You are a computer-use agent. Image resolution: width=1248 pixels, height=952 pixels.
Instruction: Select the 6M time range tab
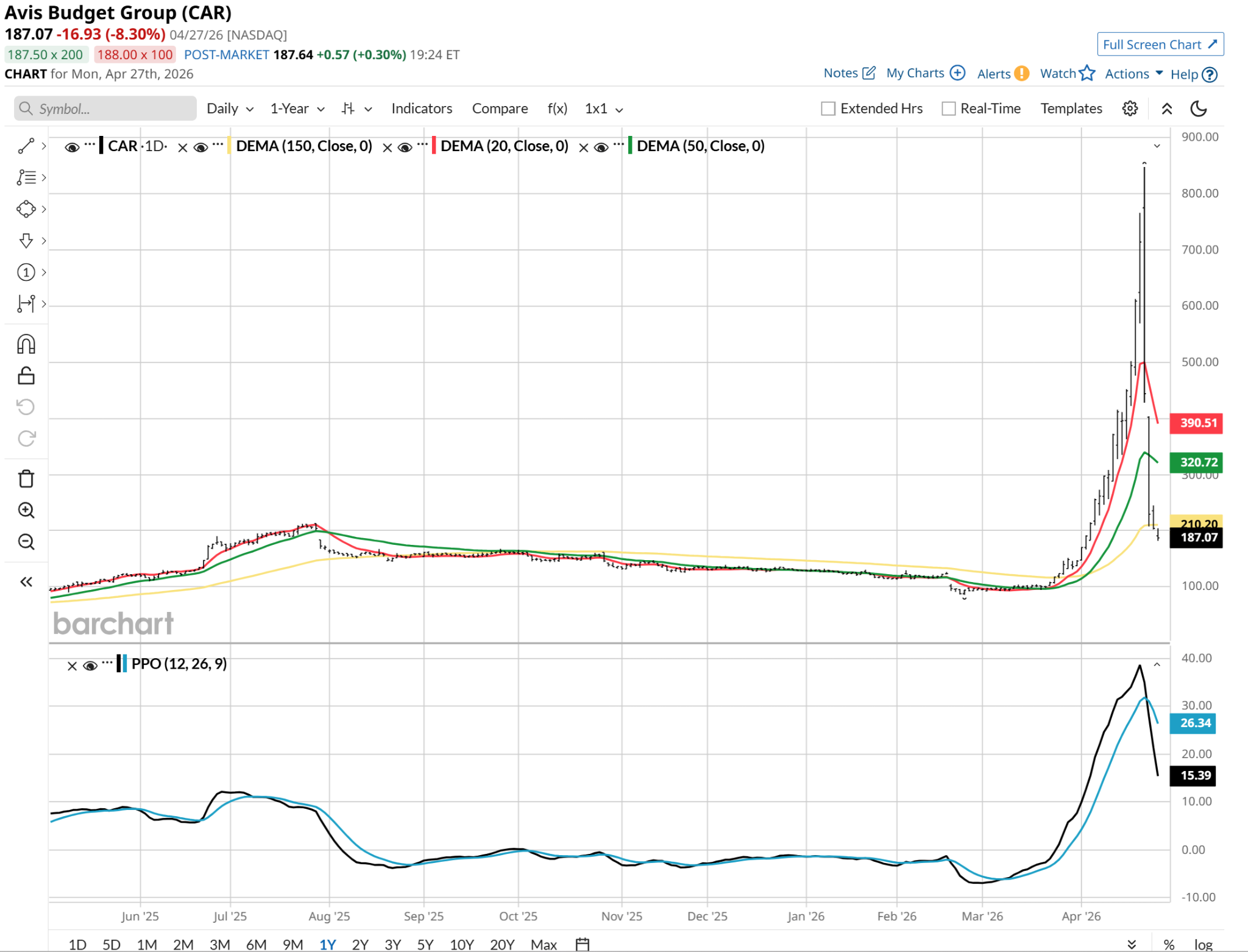[256, 944]
